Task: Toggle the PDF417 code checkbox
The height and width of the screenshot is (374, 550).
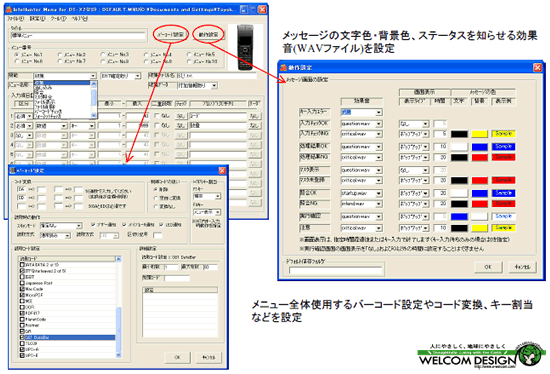Action: [x=22, y=313]
